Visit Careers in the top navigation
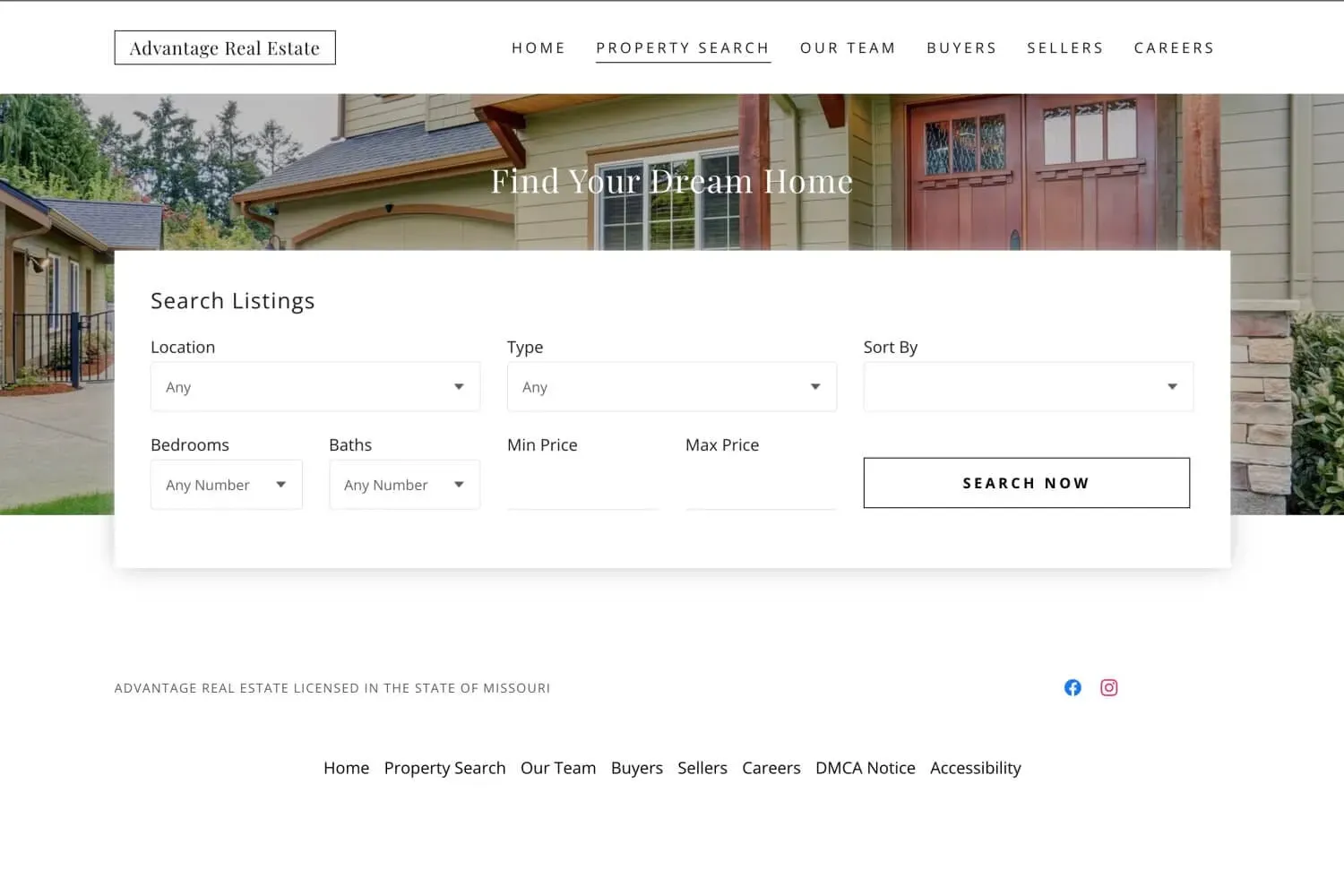1344x896 pixels. pyautogui.click(x=1174, y=48)
